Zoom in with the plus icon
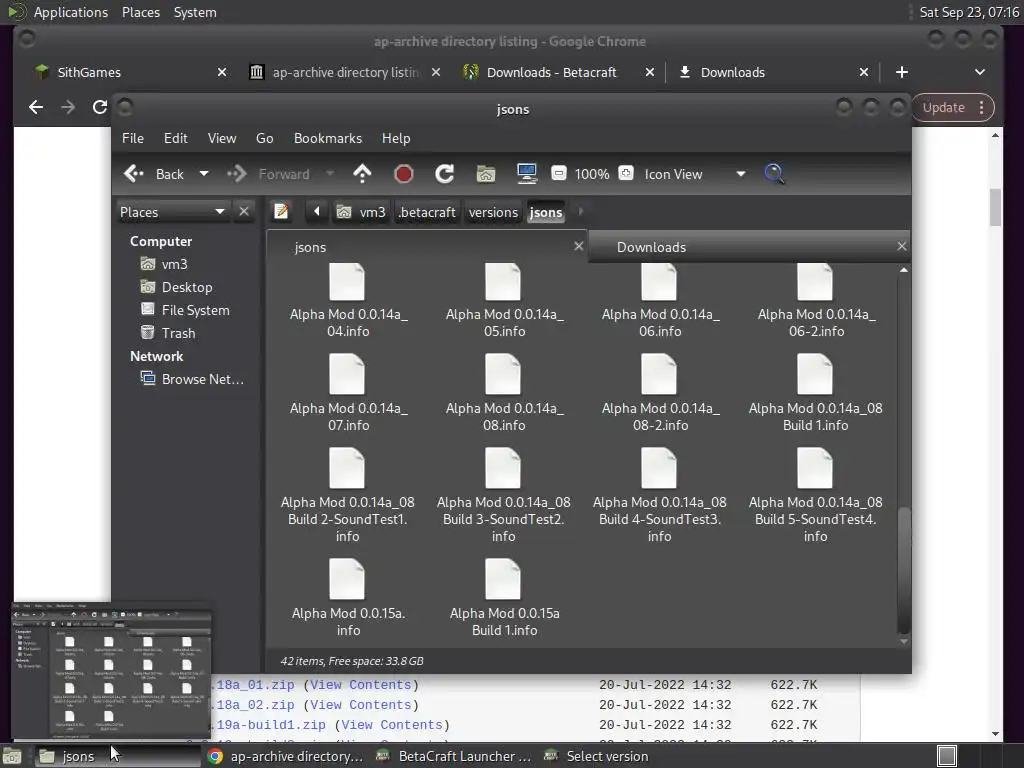Viewport: 1024px width, 768px height. tap(626, 173)
